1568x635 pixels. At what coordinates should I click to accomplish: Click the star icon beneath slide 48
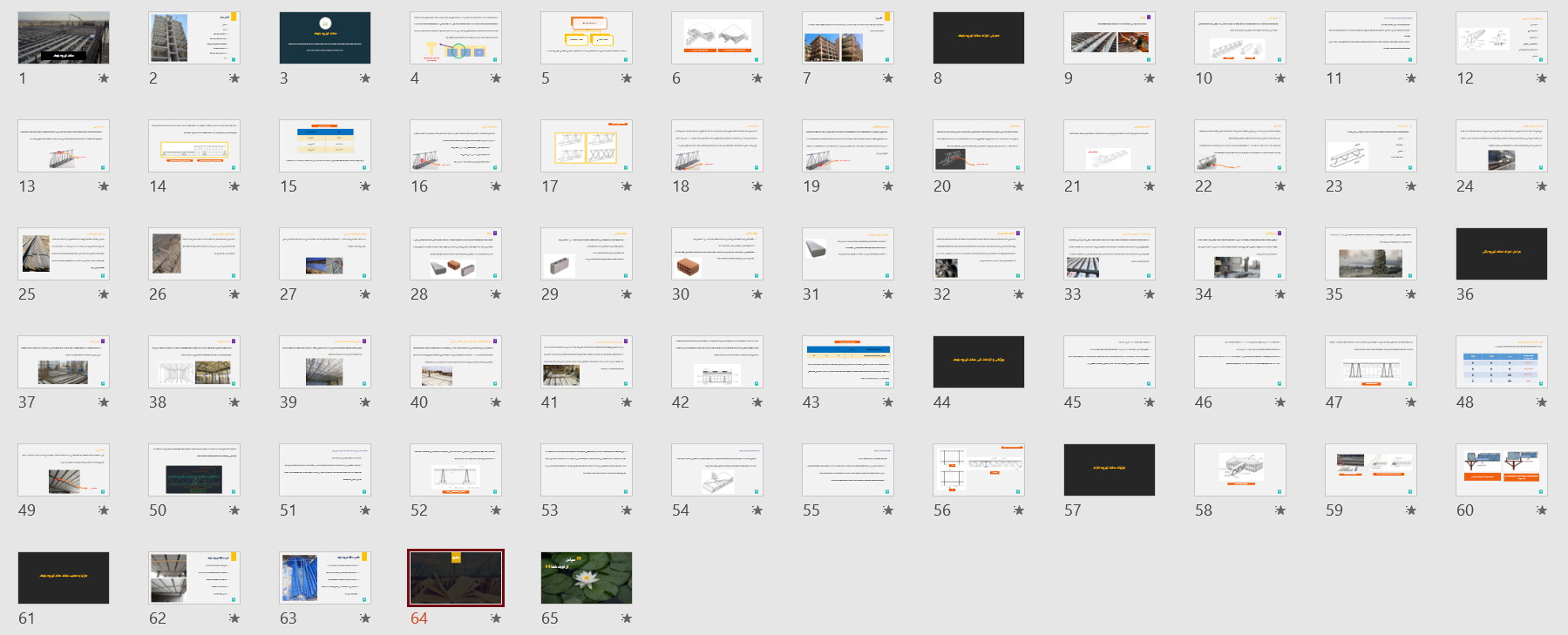click(1542, 402)
